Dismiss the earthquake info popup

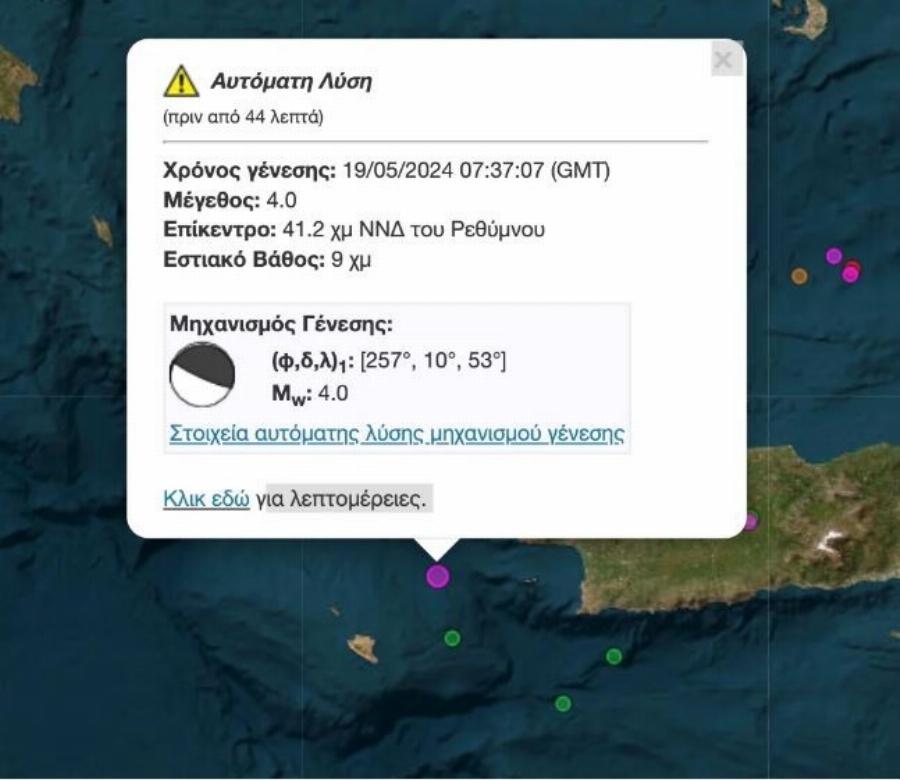(x=721, y=58)
